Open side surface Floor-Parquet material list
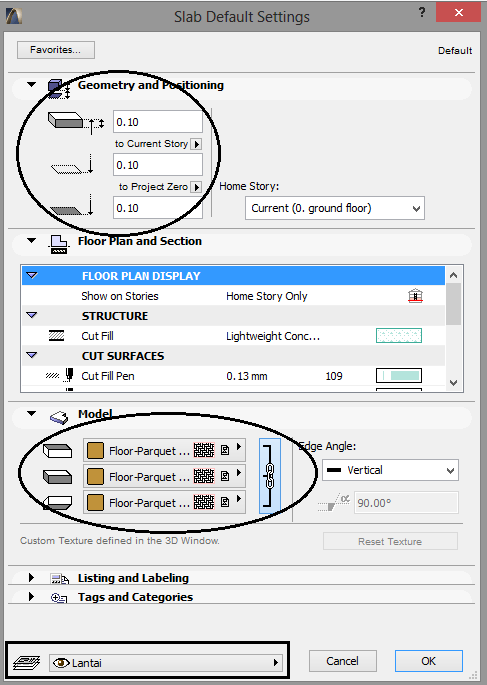The height and width of the screenshot is (685, 487). click(x=164, y=476)
